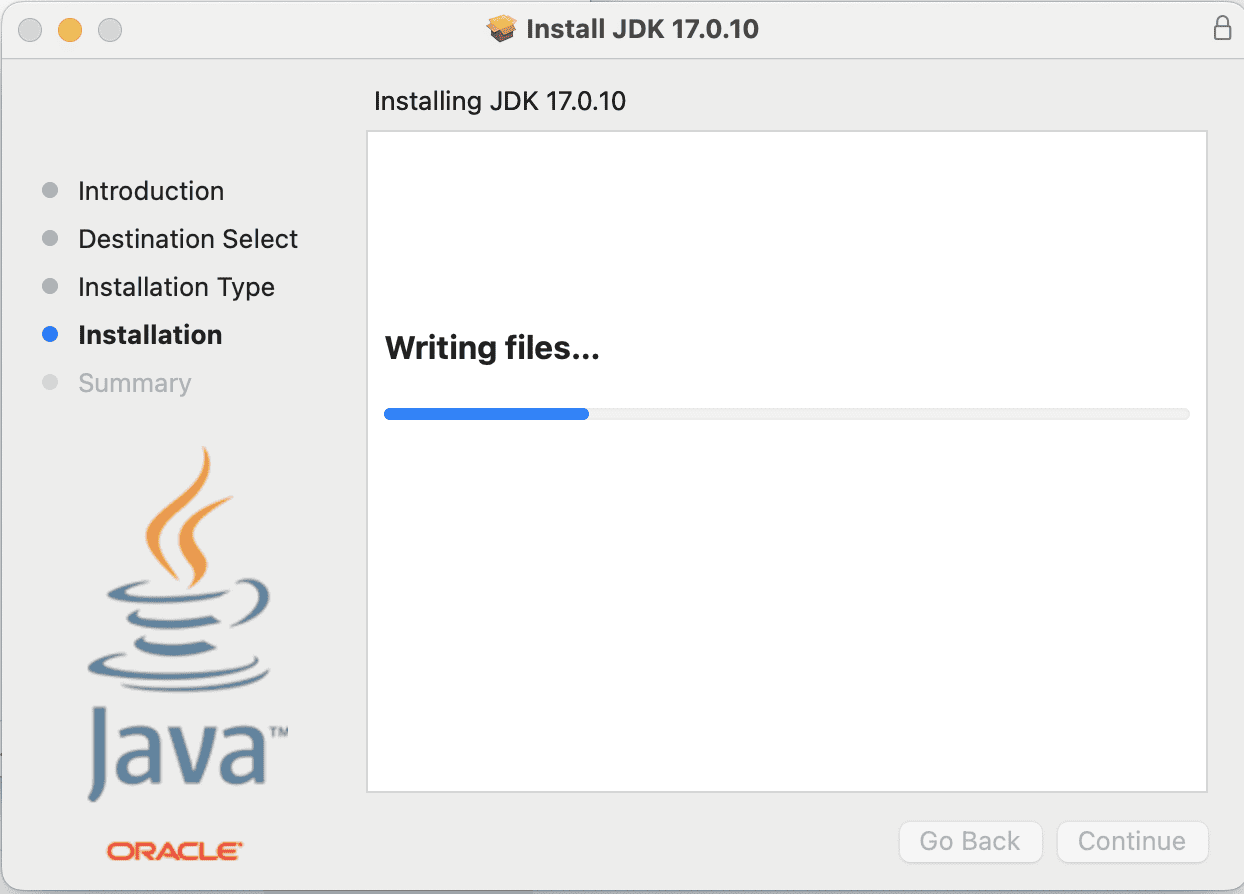Click the Installation sidebar entry
This screenshot has height=894, width=1244.
150,334
